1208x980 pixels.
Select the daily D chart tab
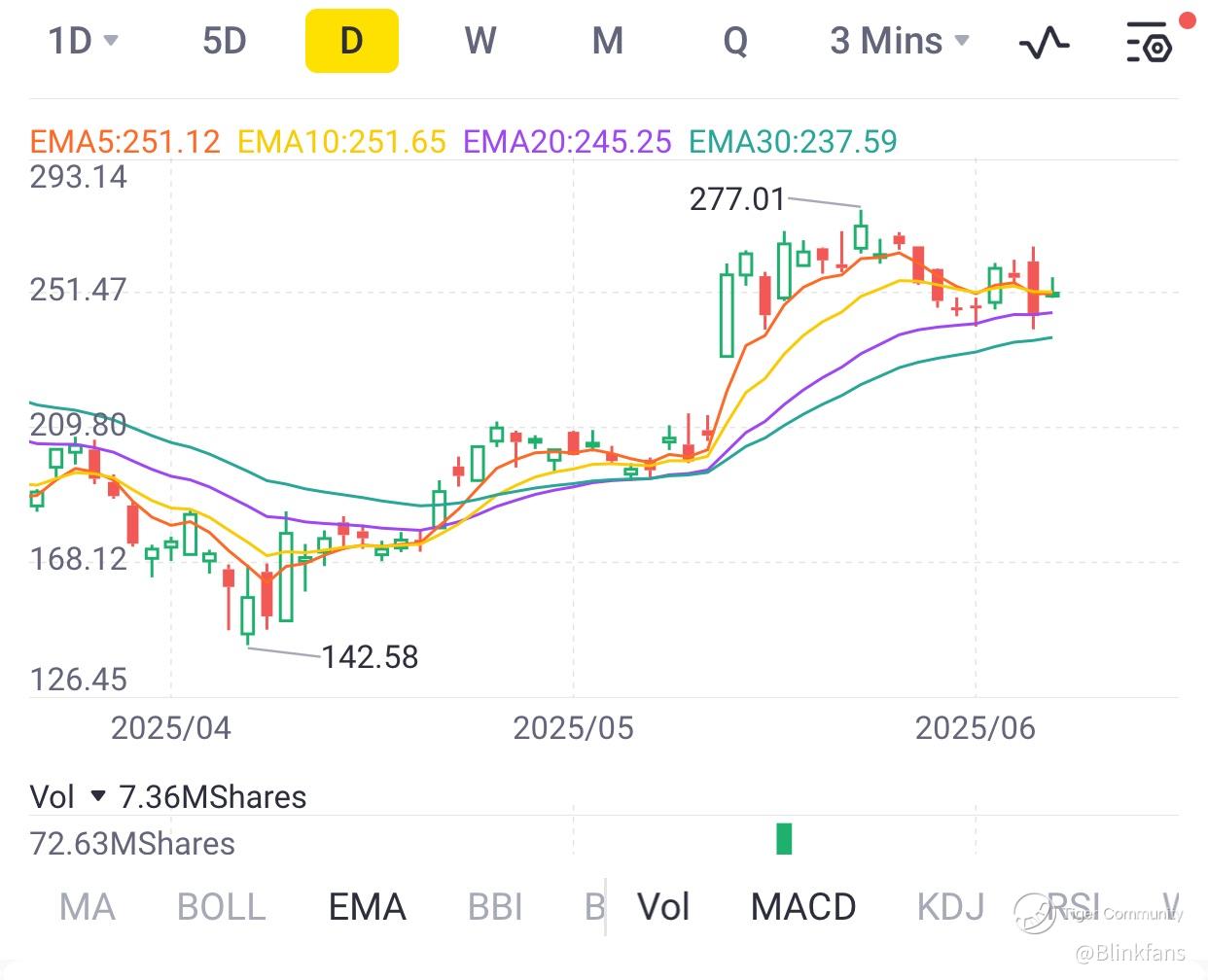pyautogui.click(x=351, y=41)
